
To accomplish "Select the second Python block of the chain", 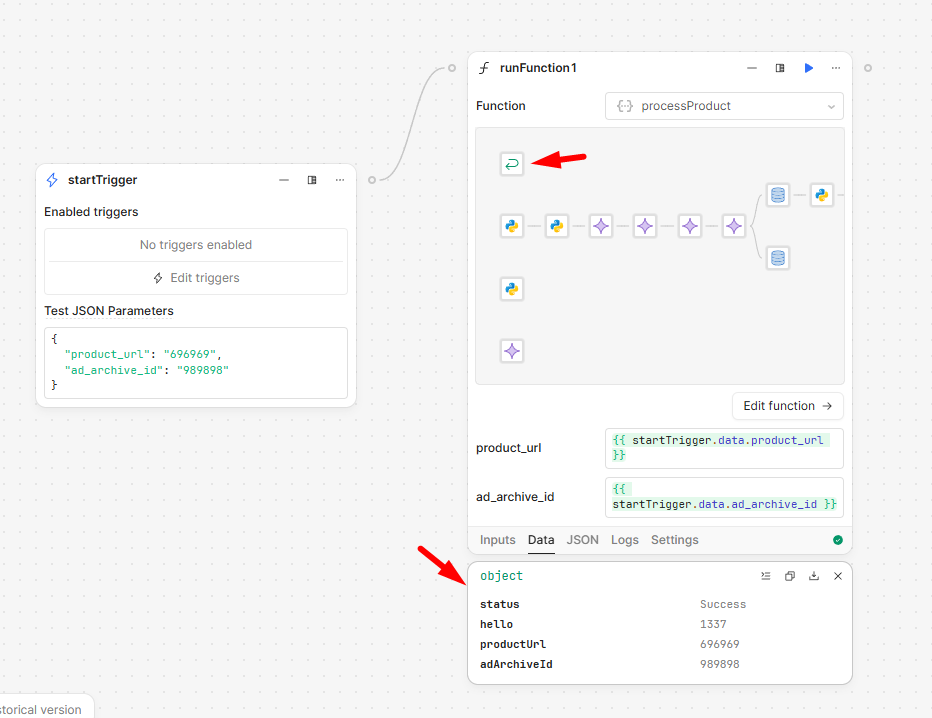I will (557, 226).
